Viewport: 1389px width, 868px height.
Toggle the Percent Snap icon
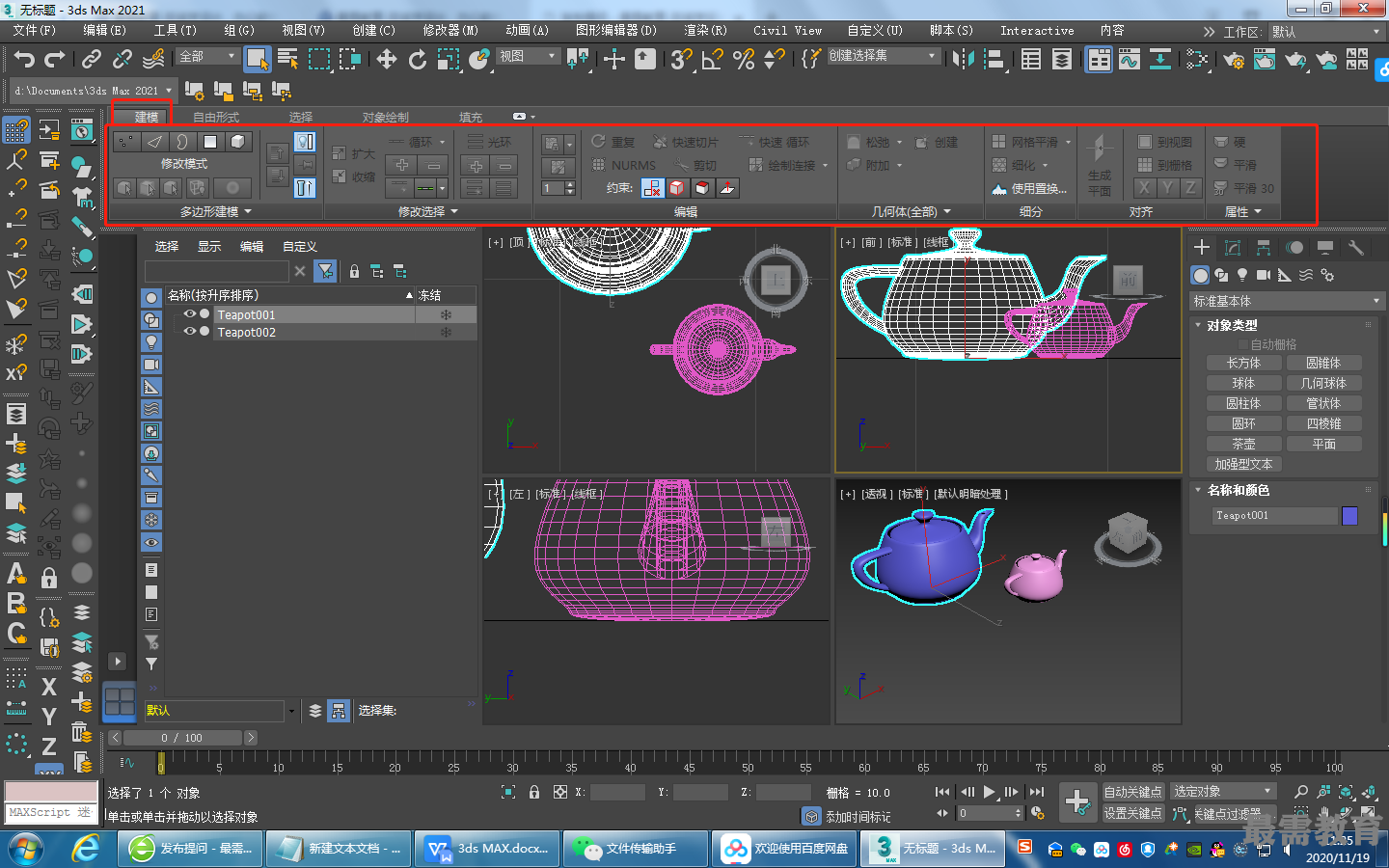743,60
